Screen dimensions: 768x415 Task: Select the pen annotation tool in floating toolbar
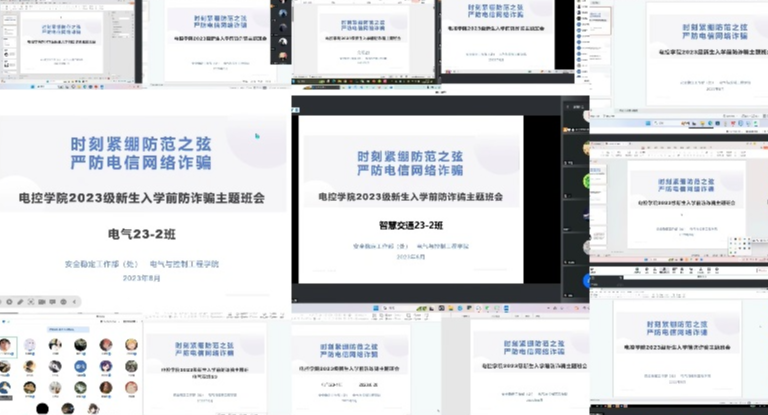22,301
